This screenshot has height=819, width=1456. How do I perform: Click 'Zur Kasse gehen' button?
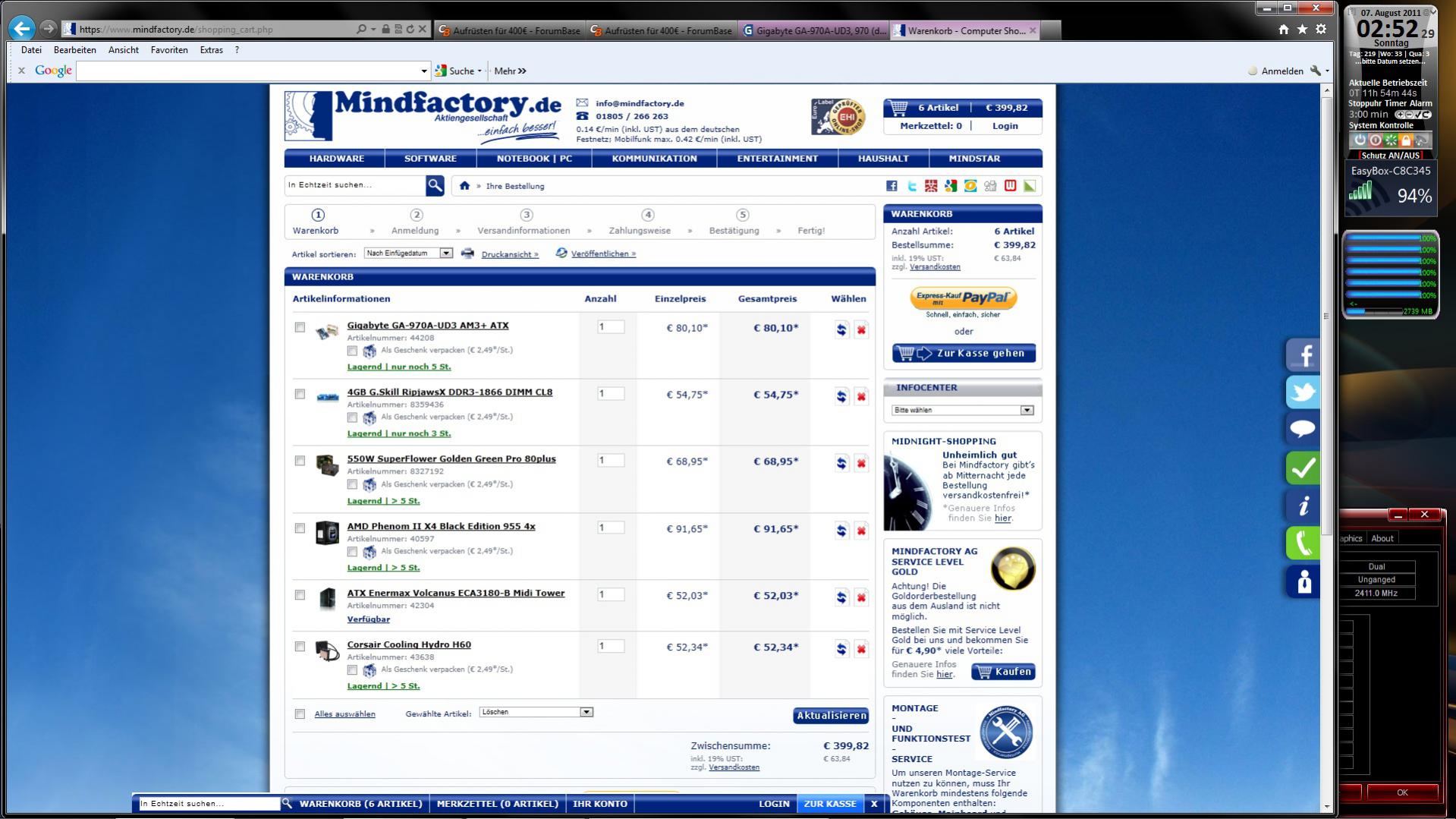[x=964, y=353]
